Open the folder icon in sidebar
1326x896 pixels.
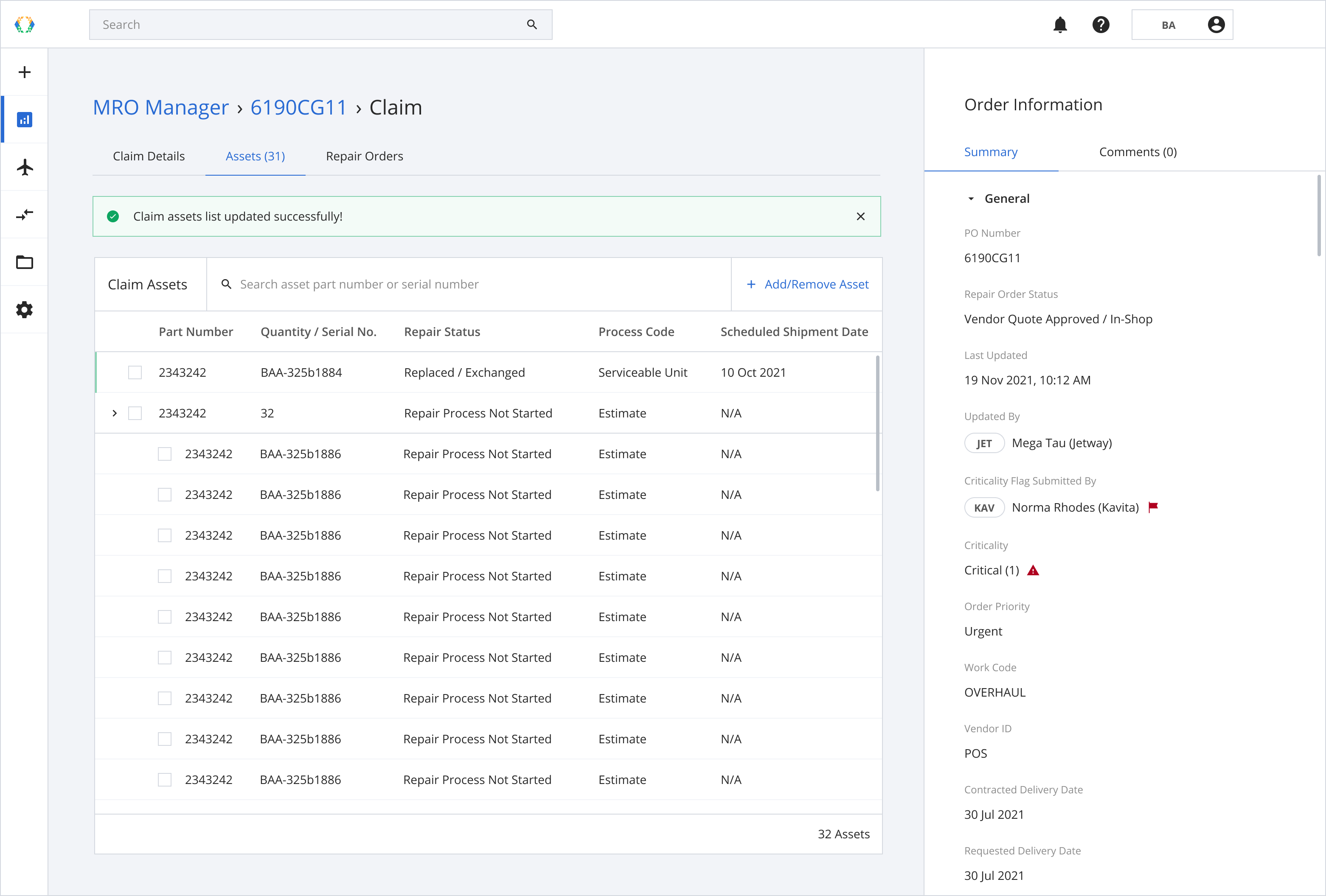pyautogui.click(x=25, y=262)
